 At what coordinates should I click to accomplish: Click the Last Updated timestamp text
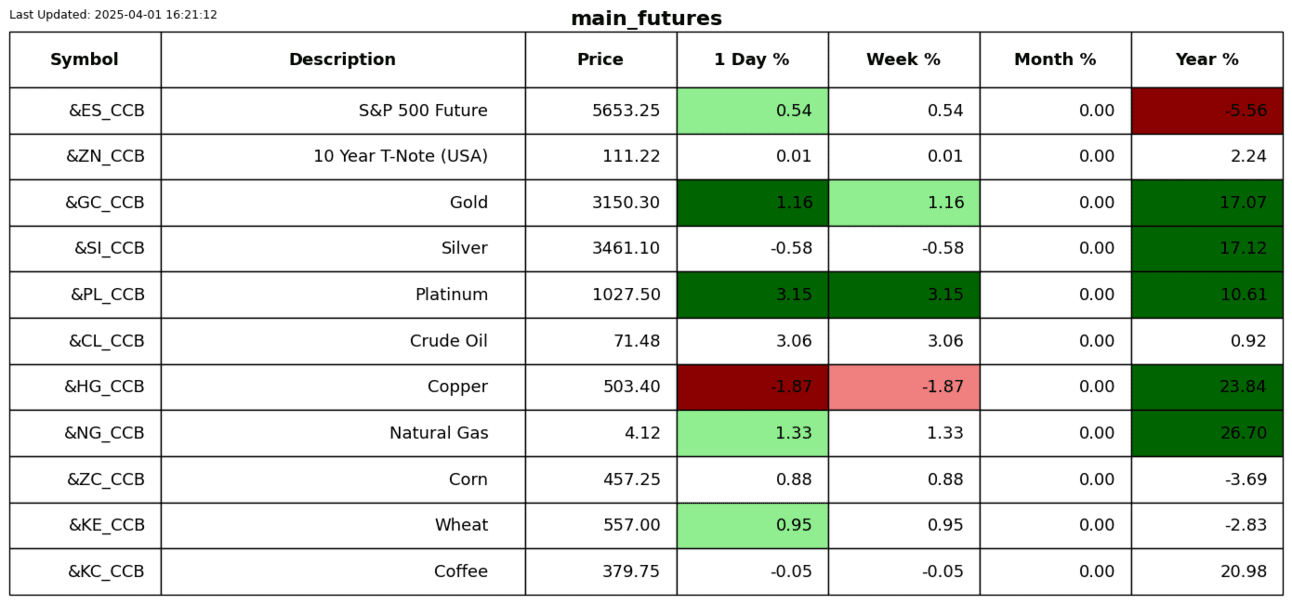(x=113, y=15)
